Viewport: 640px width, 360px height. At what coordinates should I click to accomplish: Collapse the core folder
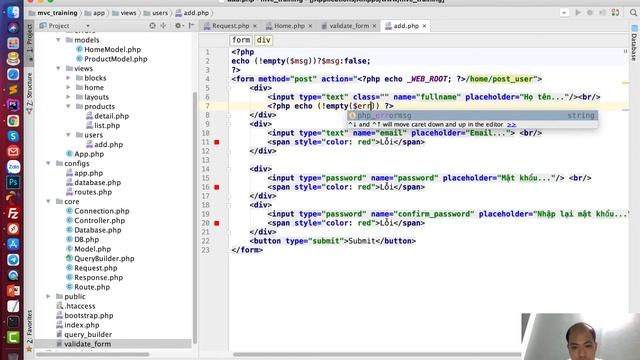49,202
